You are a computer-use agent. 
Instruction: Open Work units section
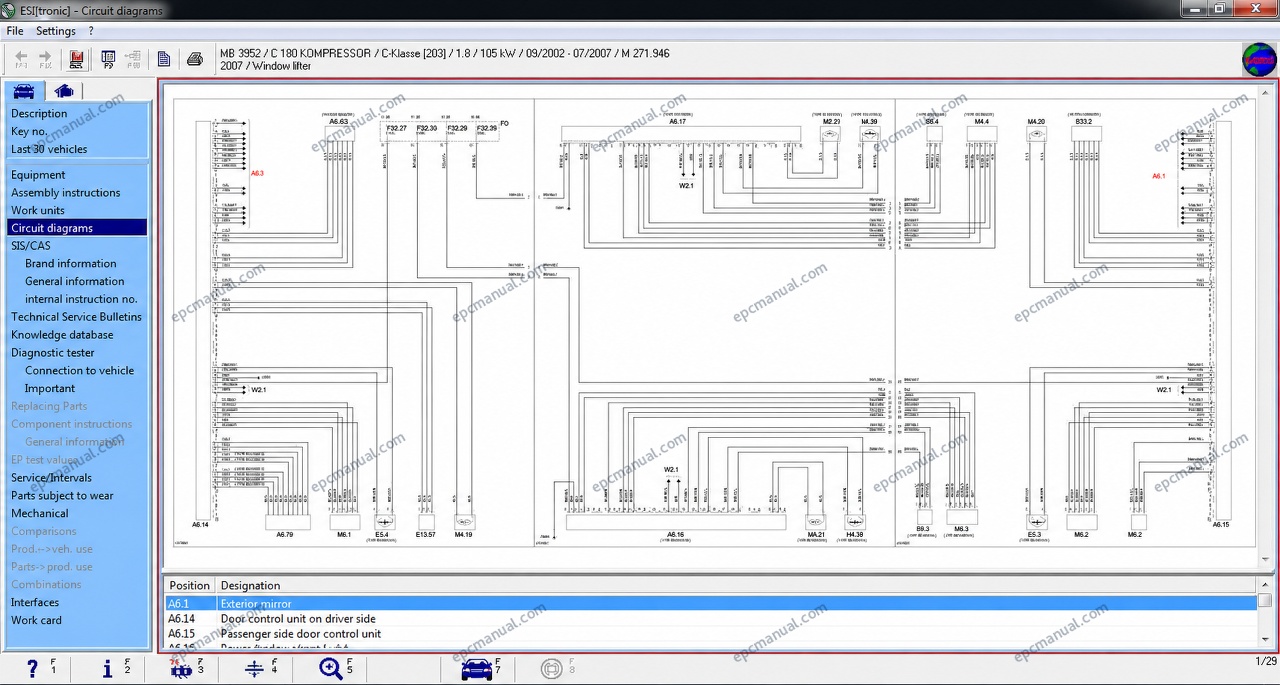point(38,210)
